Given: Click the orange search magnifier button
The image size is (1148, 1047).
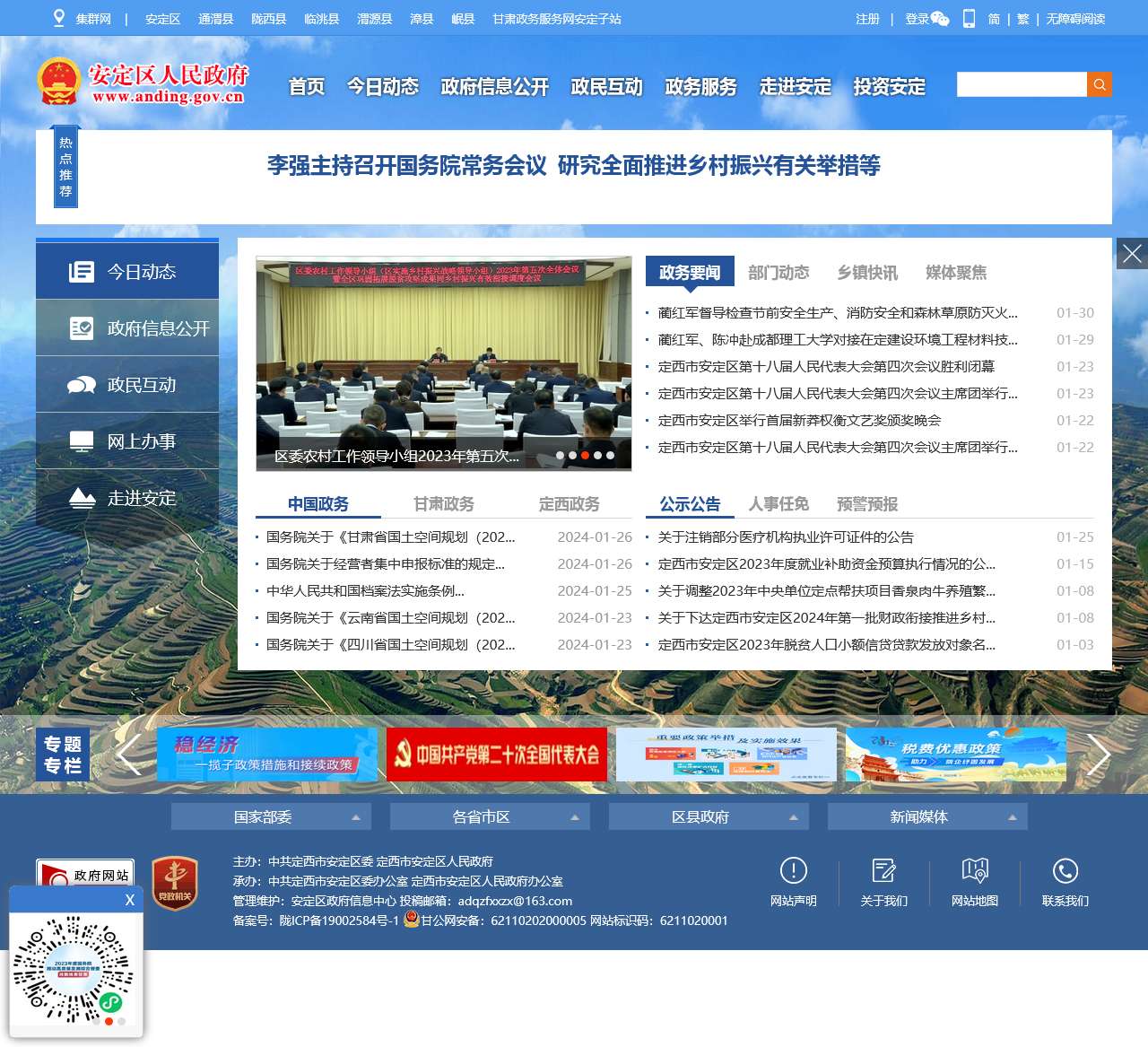Looking at the screenshot, I should [x=1099, y=84].
